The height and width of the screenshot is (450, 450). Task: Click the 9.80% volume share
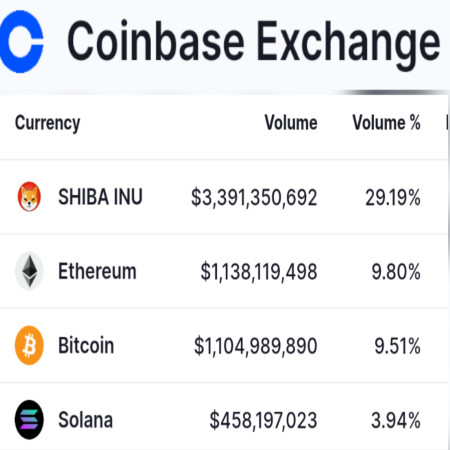tap(396, 272)
